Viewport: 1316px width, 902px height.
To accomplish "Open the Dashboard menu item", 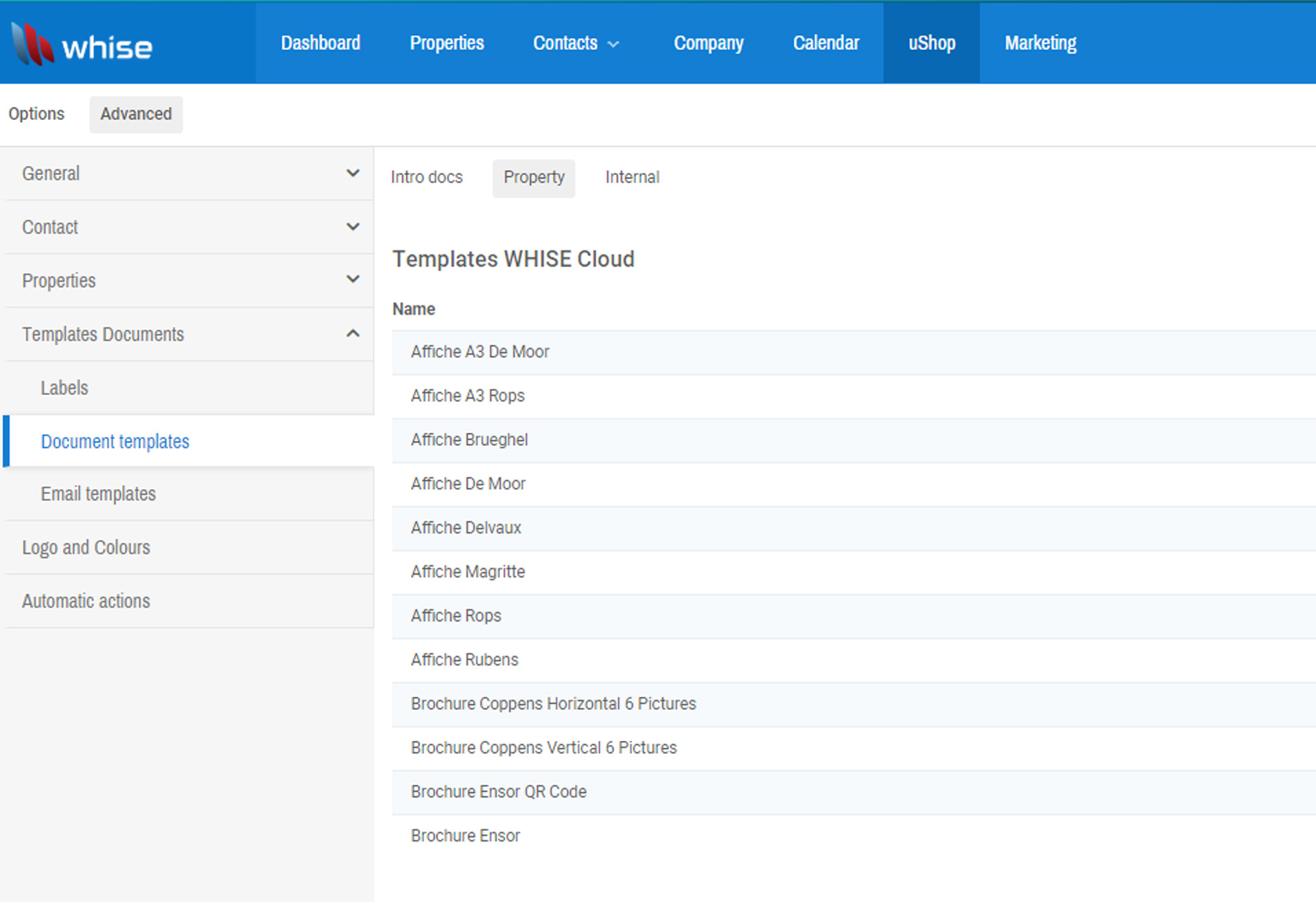I will coord(320,43).
